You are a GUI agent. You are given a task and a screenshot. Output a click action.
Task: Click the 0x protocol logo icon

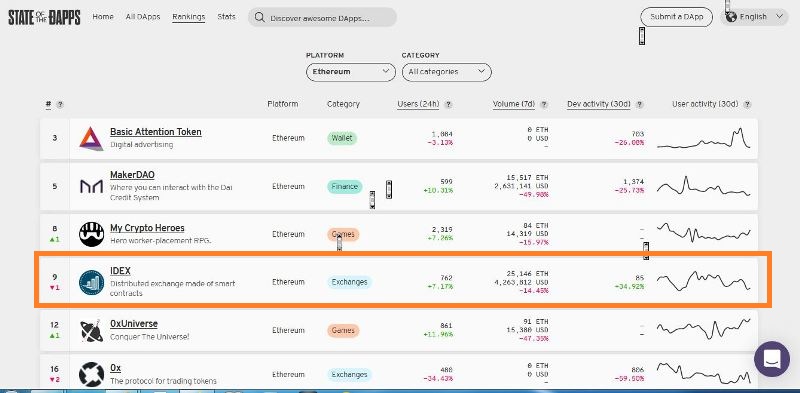(x=91, y=375)
